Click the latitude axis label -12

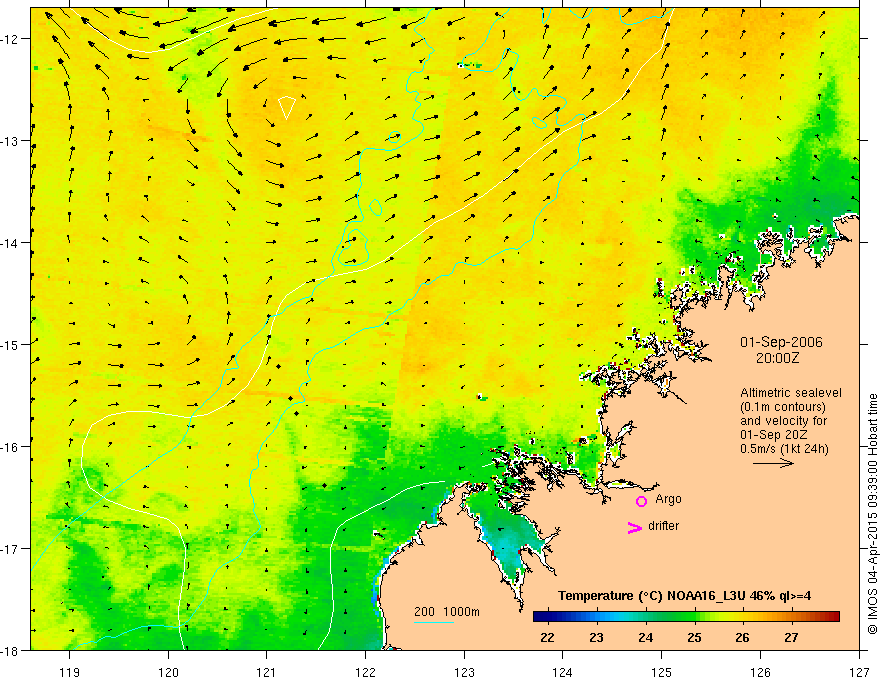click(11, 39)
